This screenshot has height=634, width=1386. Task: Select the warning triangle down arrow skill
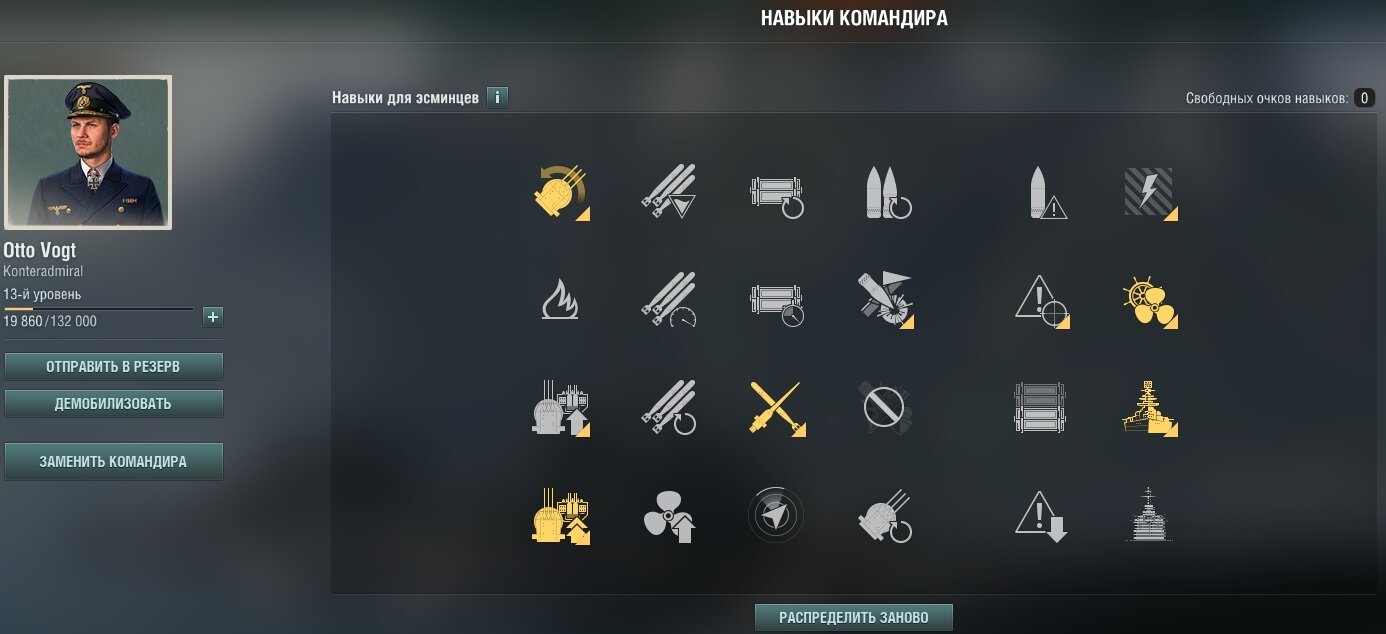[x=1042, y=517]
